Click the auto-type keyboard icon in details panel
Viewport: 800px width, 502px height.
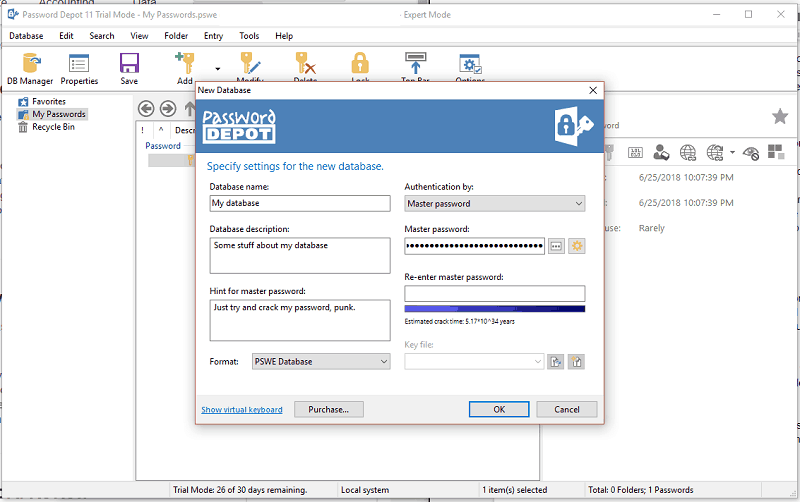pyautogui.click(x=635, y=152)
